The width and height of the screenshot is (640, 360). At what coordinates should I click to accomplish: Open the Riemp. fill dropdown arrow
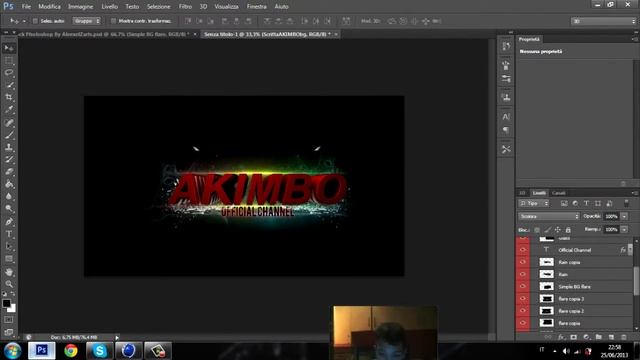coord(624,229)
